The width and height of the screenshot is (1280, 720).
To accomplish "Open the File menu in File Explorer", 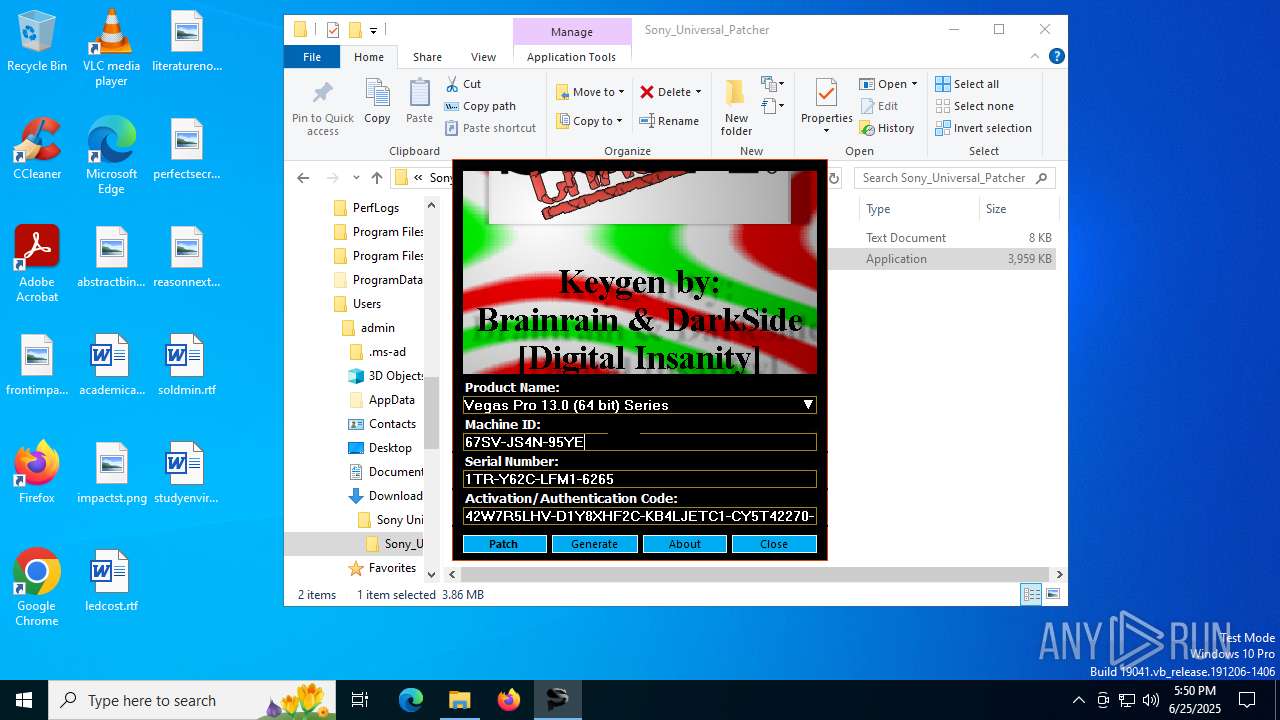I will pos(312,57).
